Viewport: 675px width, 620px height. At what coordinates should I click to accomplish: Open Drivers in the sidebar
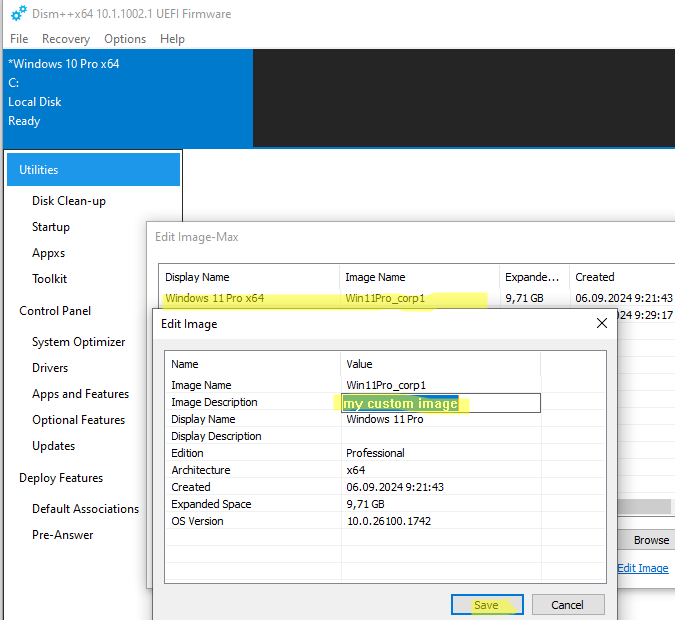[50, 368]
